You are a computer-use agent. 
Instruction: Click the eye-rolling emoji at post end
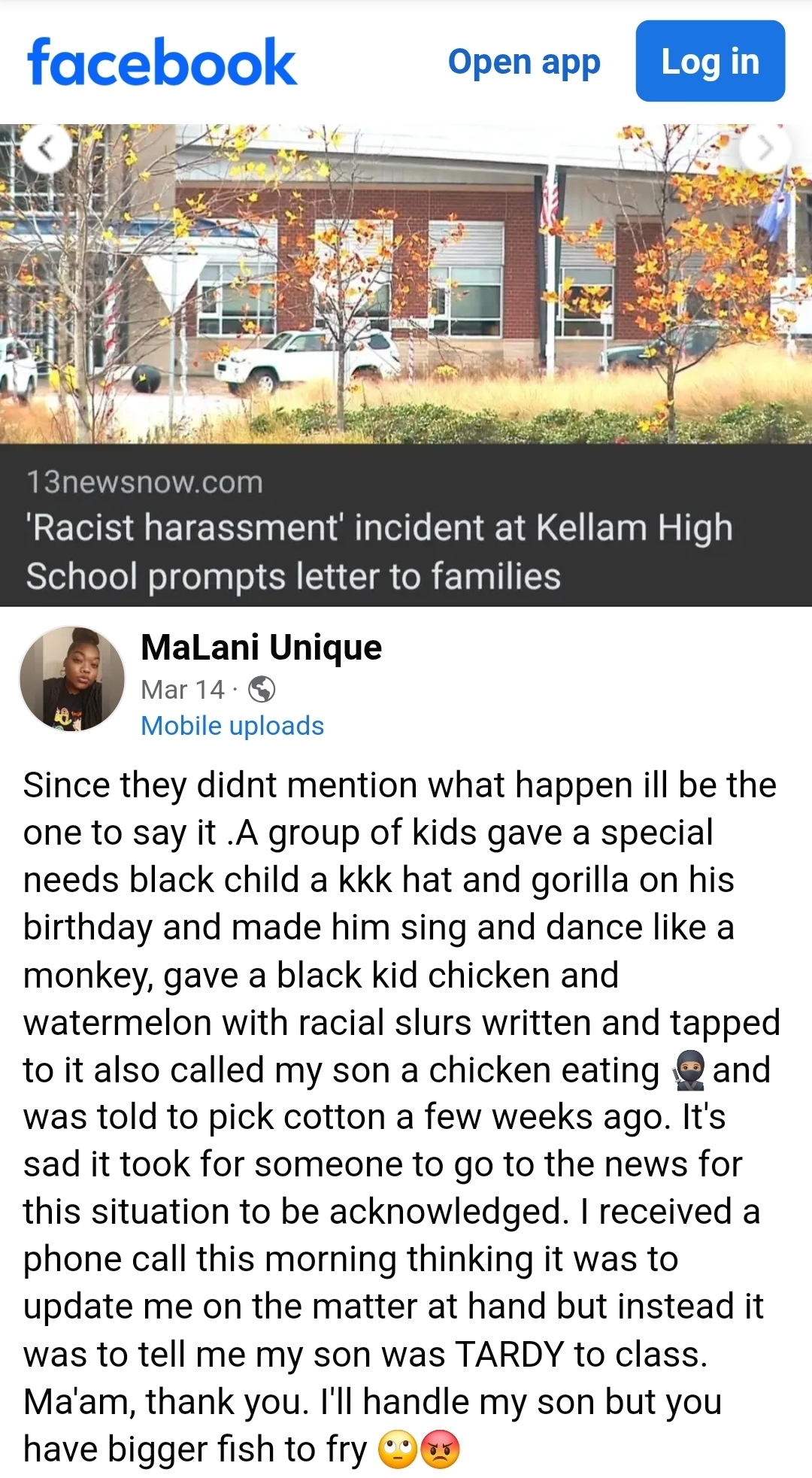pyautogui.click(x=398, y=1450)
